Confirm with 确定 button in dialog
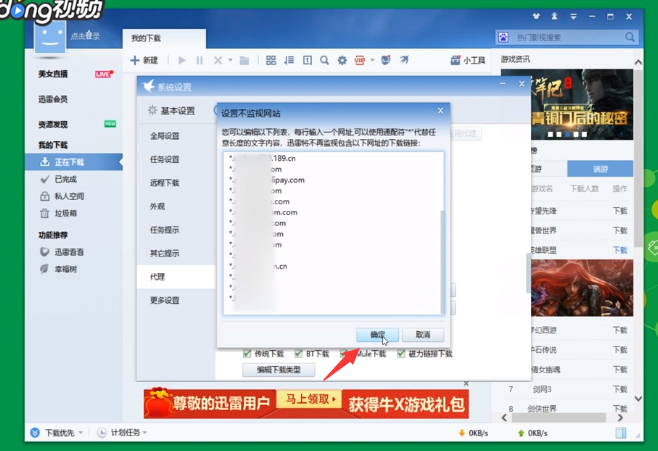The image size is (658, 451). point(377,334)
